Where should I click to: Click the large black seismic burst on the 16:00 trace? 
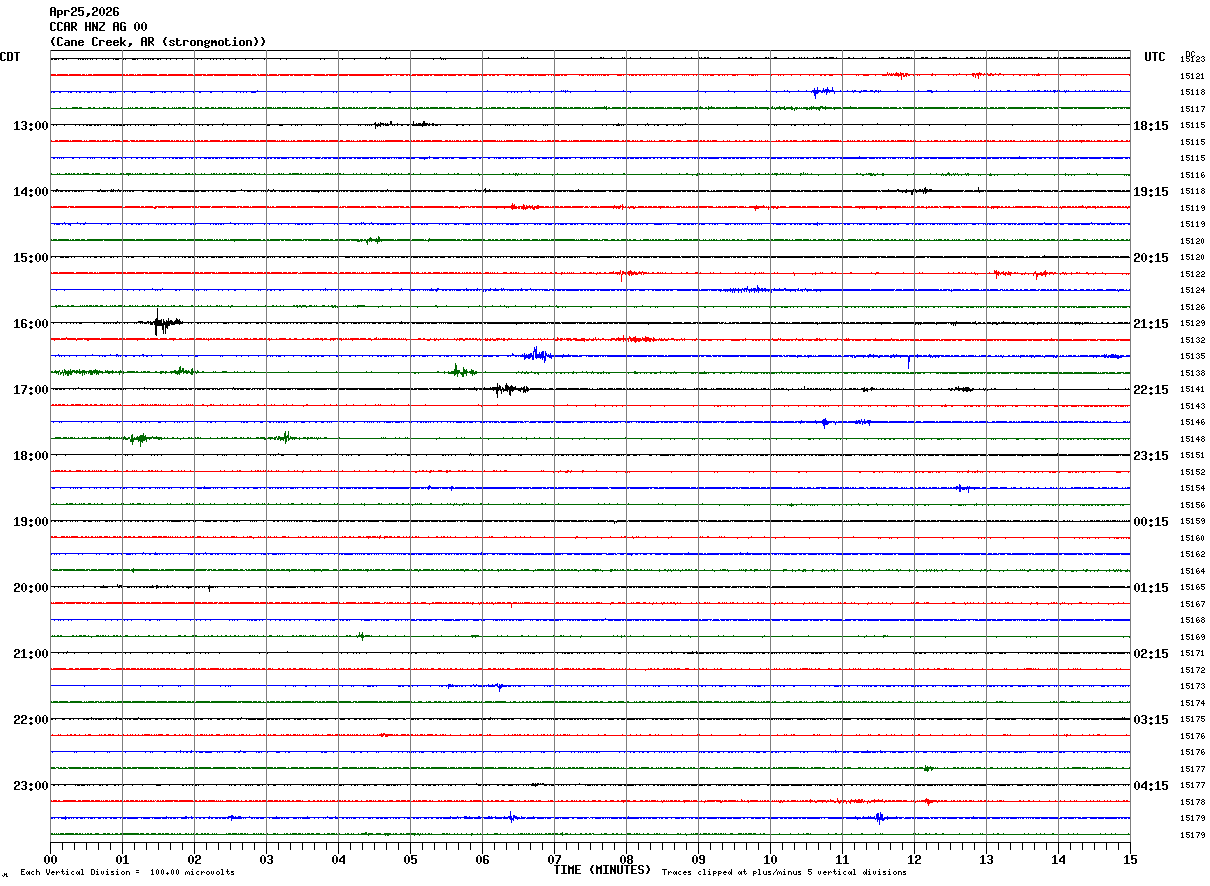tap(163, 323)
